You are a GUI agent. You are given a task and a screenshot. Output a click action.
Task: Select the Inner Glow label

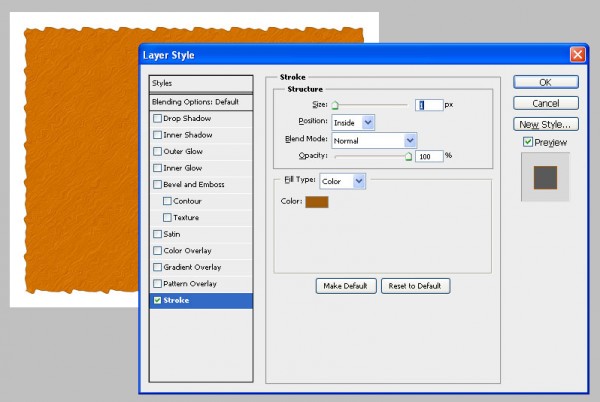pos(183,168)
